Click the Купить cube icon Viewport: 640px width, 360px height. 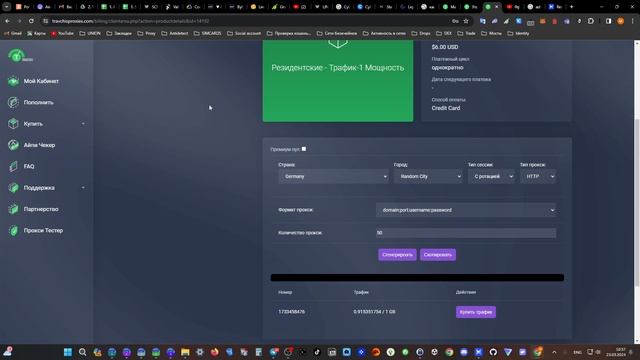13,124
